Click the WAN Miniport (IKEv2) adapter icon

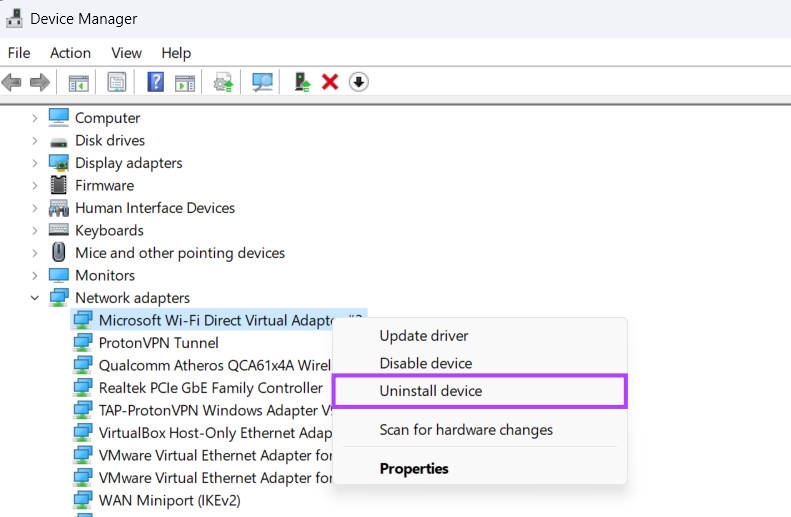(x=82, y=500)
